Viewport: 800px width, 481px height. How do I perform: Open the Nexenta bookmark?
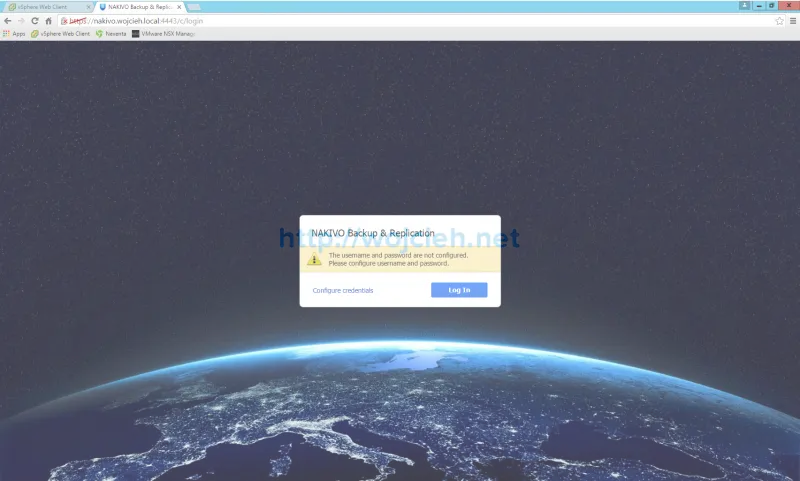click(x=112, y=33)
